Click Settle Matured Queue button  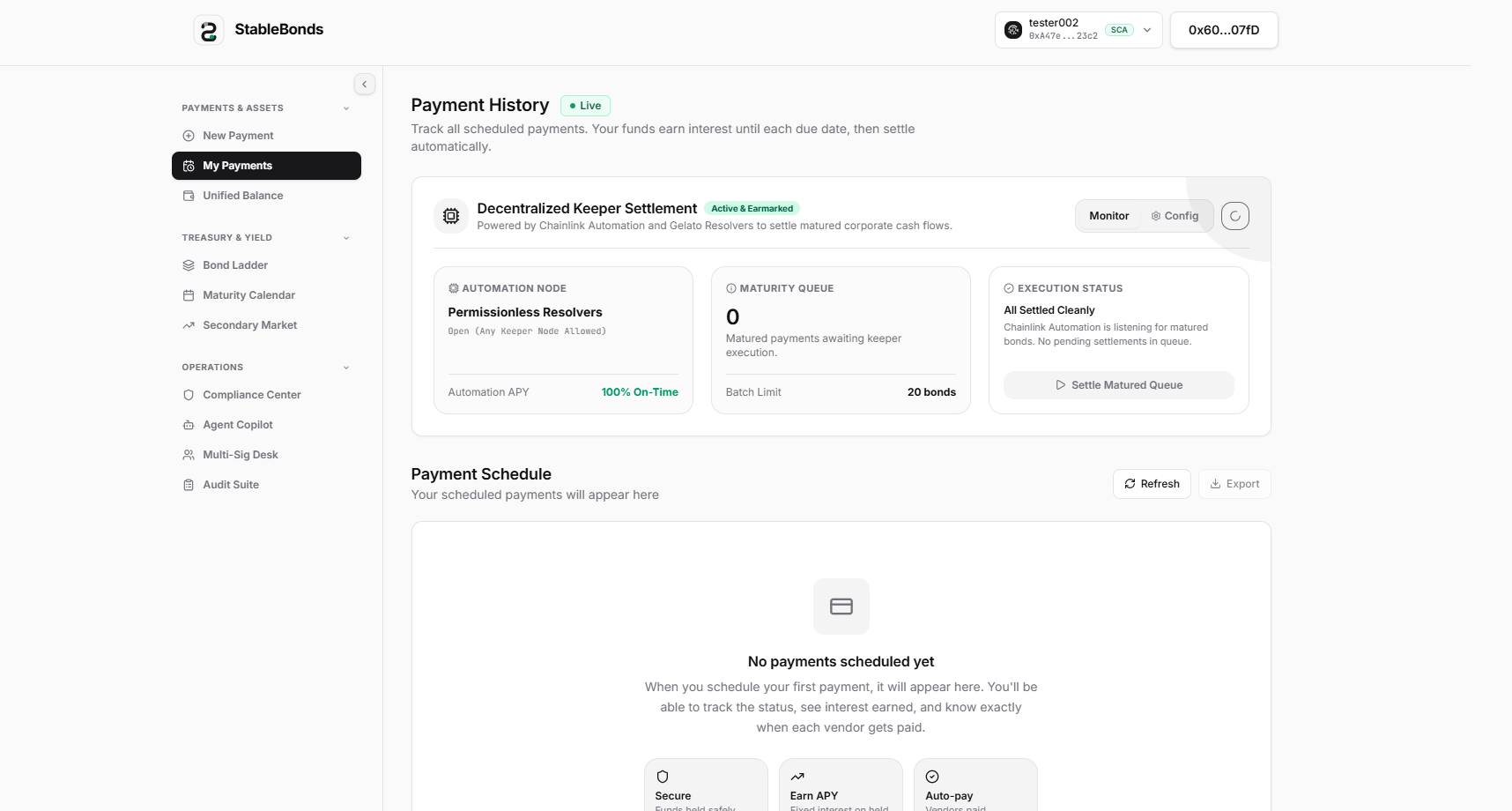(1119, 385)
